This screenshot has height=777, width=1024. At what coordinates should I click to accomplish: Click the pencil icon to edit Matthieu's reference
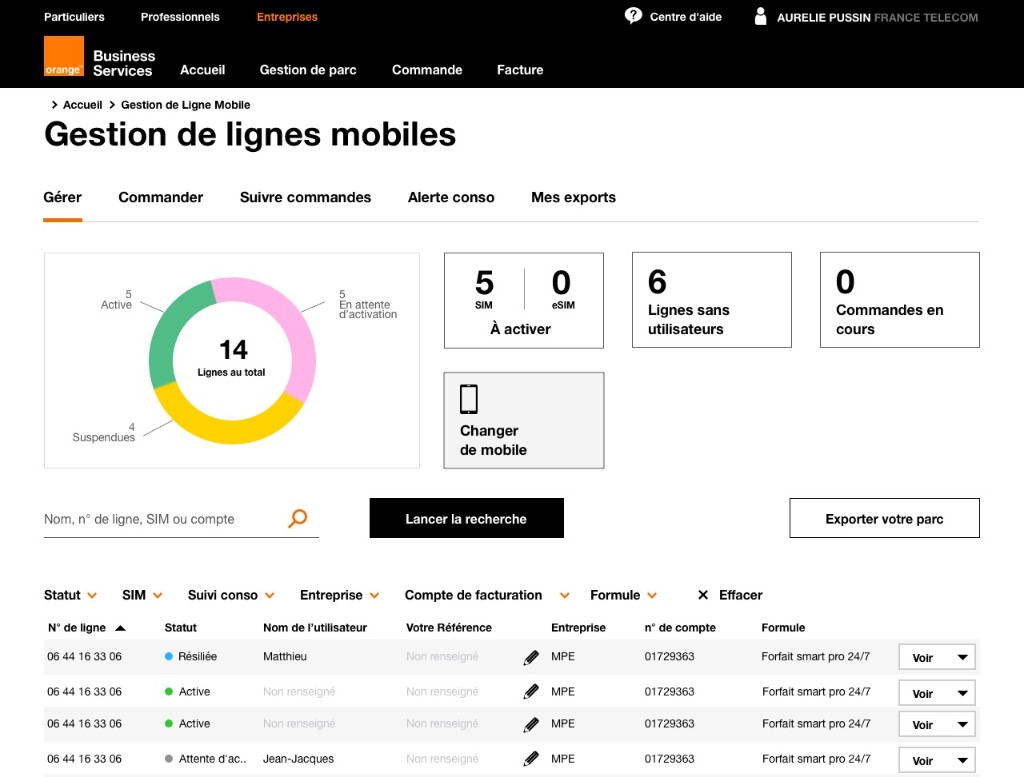pyautogui.click(x=532, y=656)
